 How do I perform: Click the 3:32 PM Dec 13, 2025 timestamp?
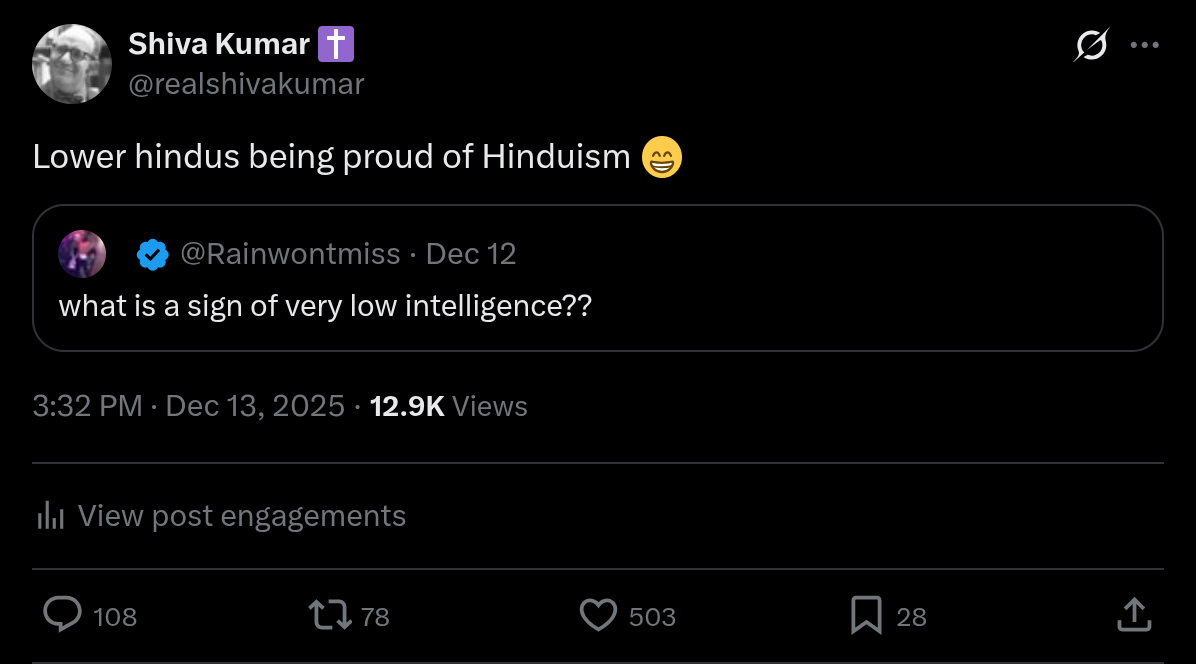click(x=189, y=406)
